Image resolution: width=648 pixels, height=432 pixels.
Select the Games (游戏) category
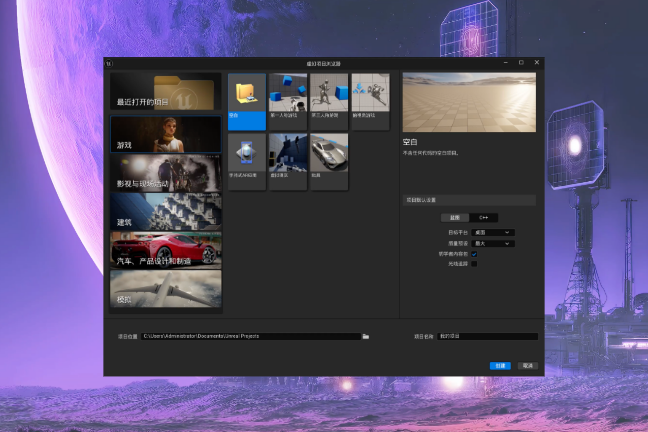coord(166,134)
